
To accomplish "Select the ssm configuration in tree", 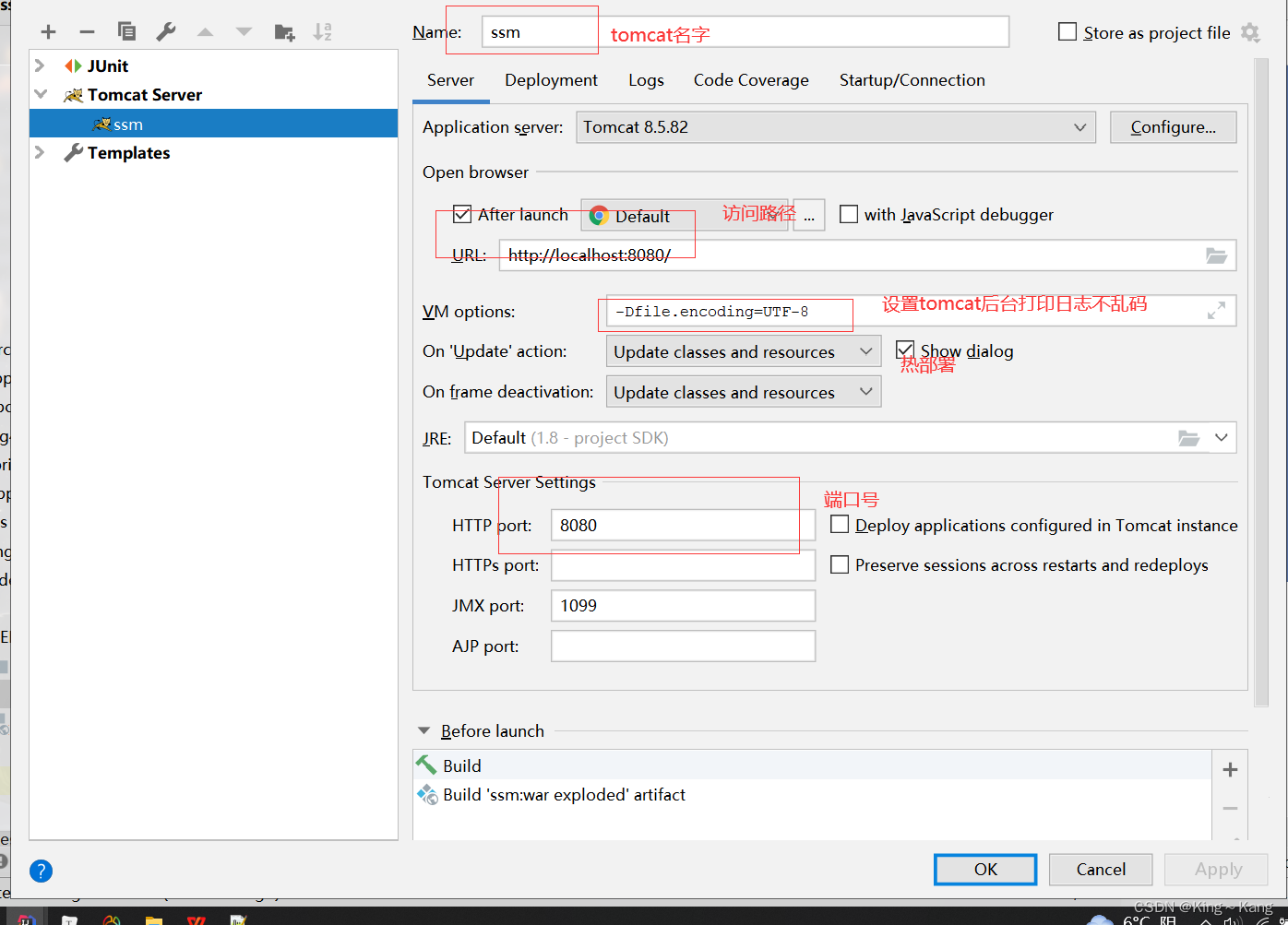I will (x=213, y=124).
